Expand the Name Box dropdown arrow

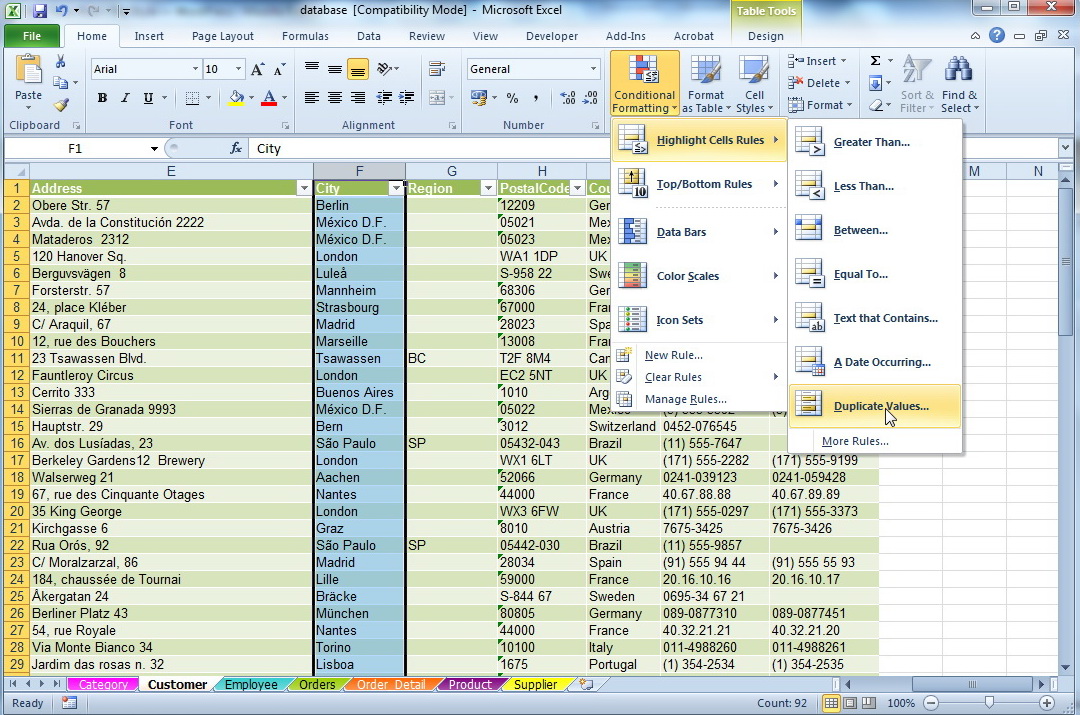(x=154, y=149)
